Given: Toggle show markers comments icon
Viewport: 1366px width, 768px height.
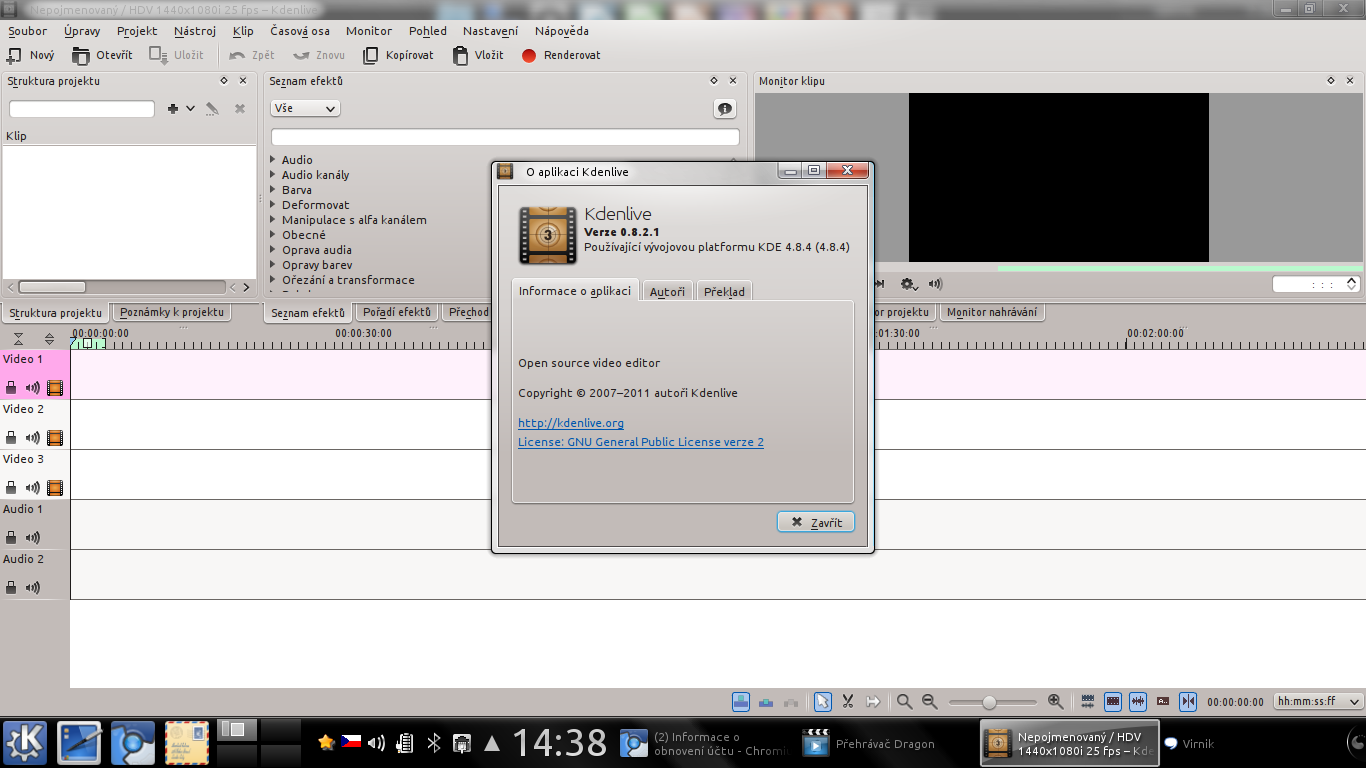Looking at the screenshot, I should [1163, 702].
